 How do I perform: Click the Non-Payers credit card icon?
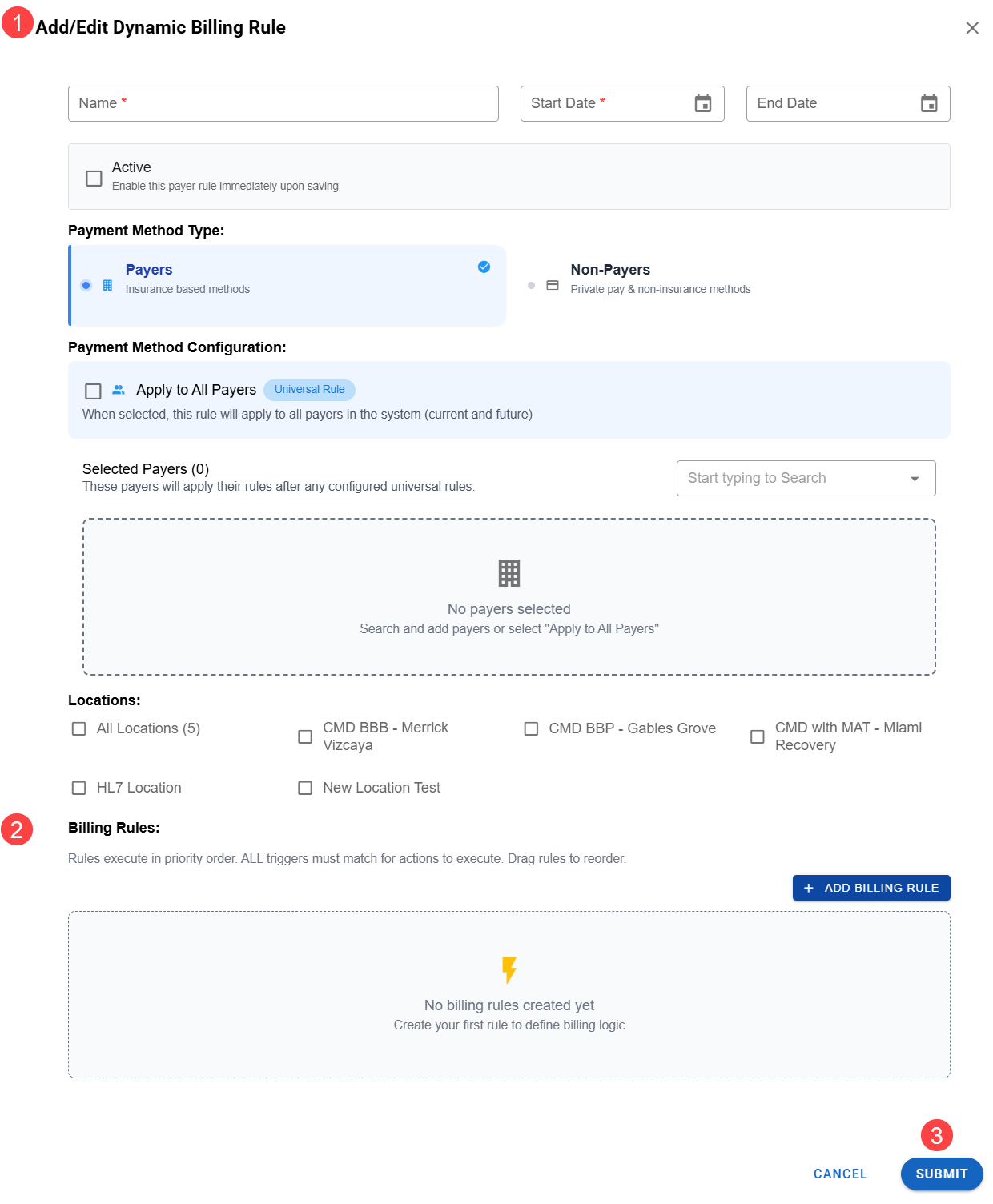(x=553, y=286)
